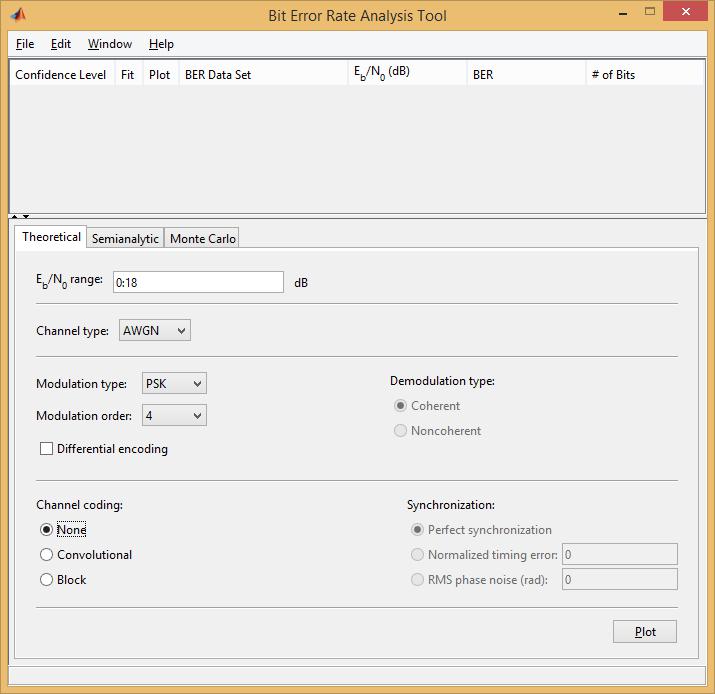The image size is (715, 694).
Task: Click the Fit column header
Action: pyautogui.click(x=128, y=74)
